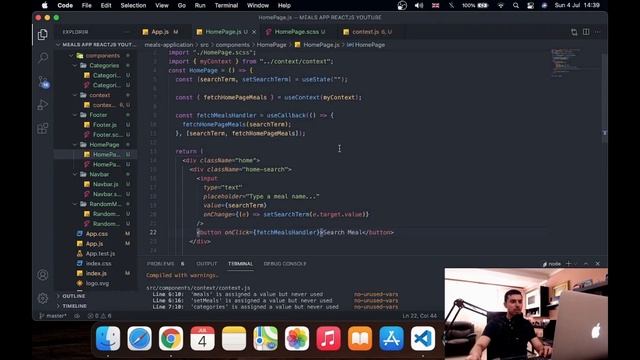640x360 pixels.
Task: Expand the Timeline section
Action: (x=74, y=306)
